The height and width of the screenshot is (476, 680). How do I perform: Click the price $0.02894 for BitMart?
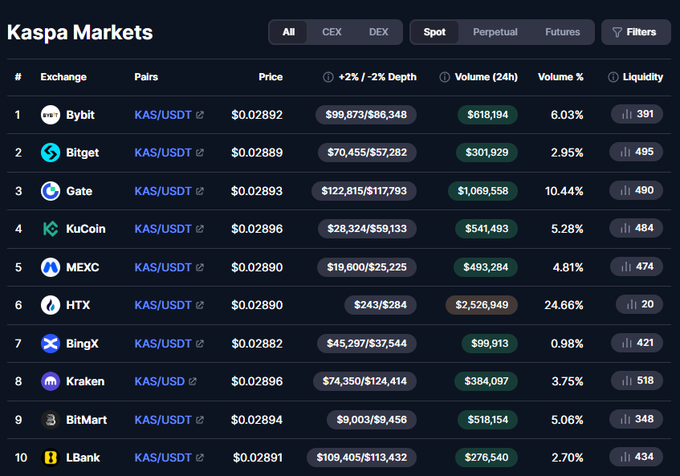click(x=257, y=420)
